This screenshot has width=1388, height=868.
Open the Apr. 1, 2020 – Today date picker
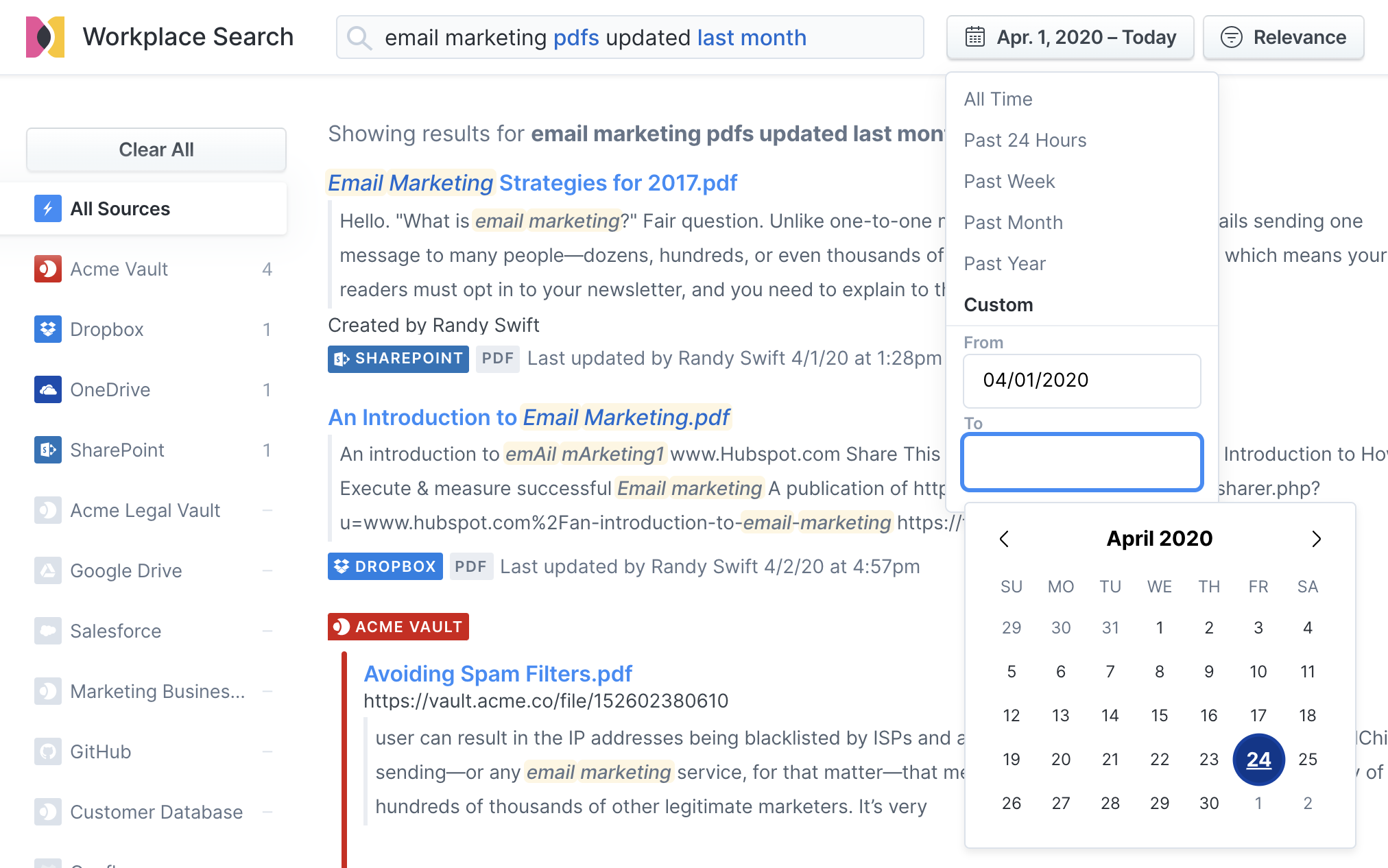tap(1069, 37)
